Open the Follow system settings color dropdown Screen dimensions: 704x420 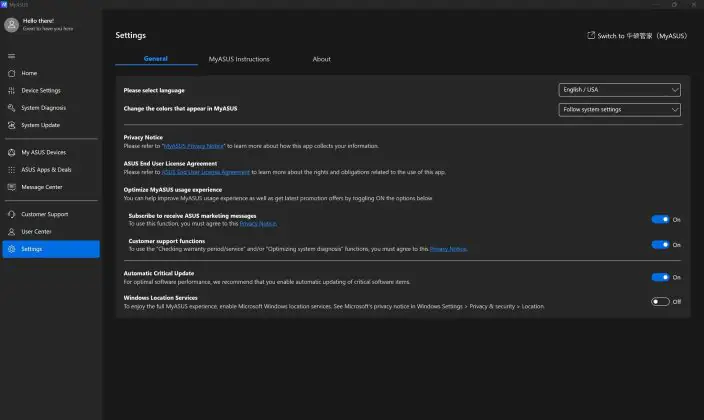[x=620, y=110]
